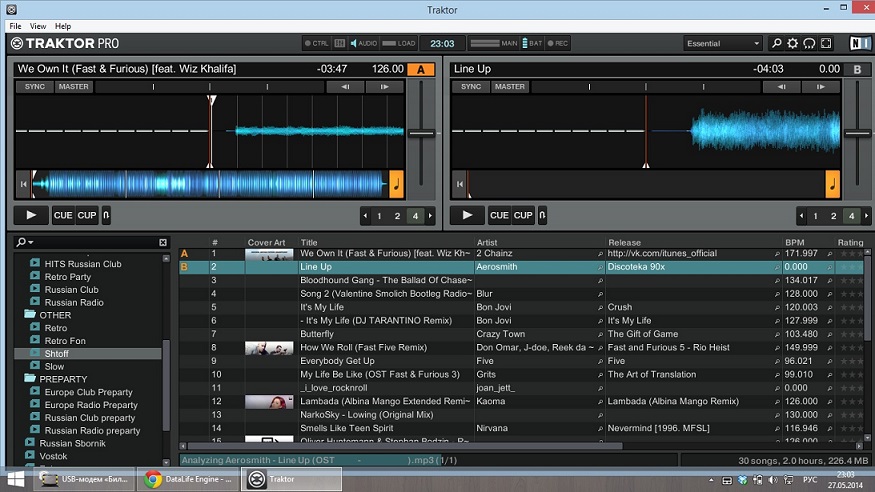Viewport: 875px width, 492px height.
Task: Sort track list by Title column
Action: (309, 243)
